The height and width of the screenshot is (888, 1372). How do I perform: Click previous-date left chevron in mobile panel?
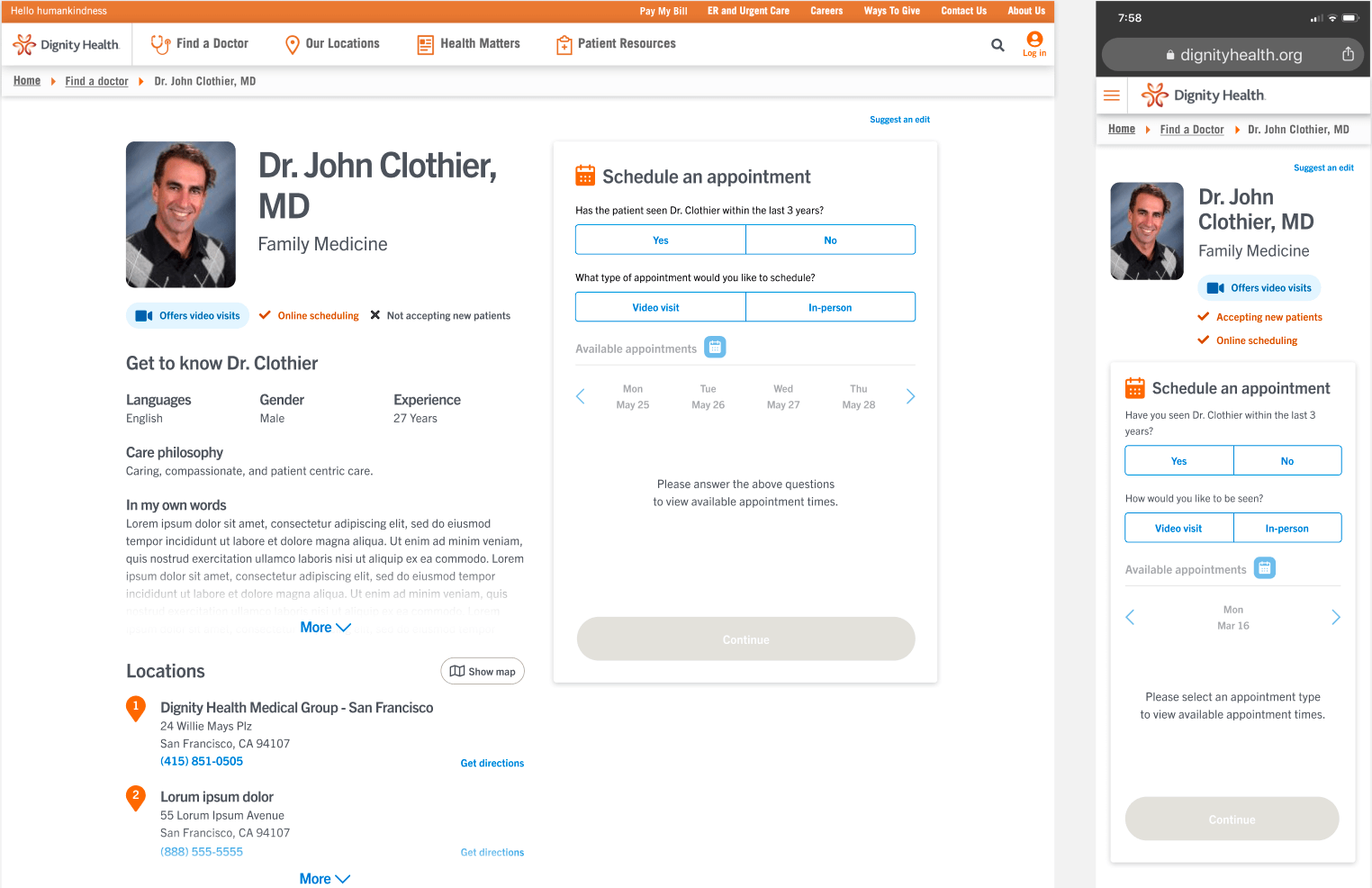(x=1130, y=617)
